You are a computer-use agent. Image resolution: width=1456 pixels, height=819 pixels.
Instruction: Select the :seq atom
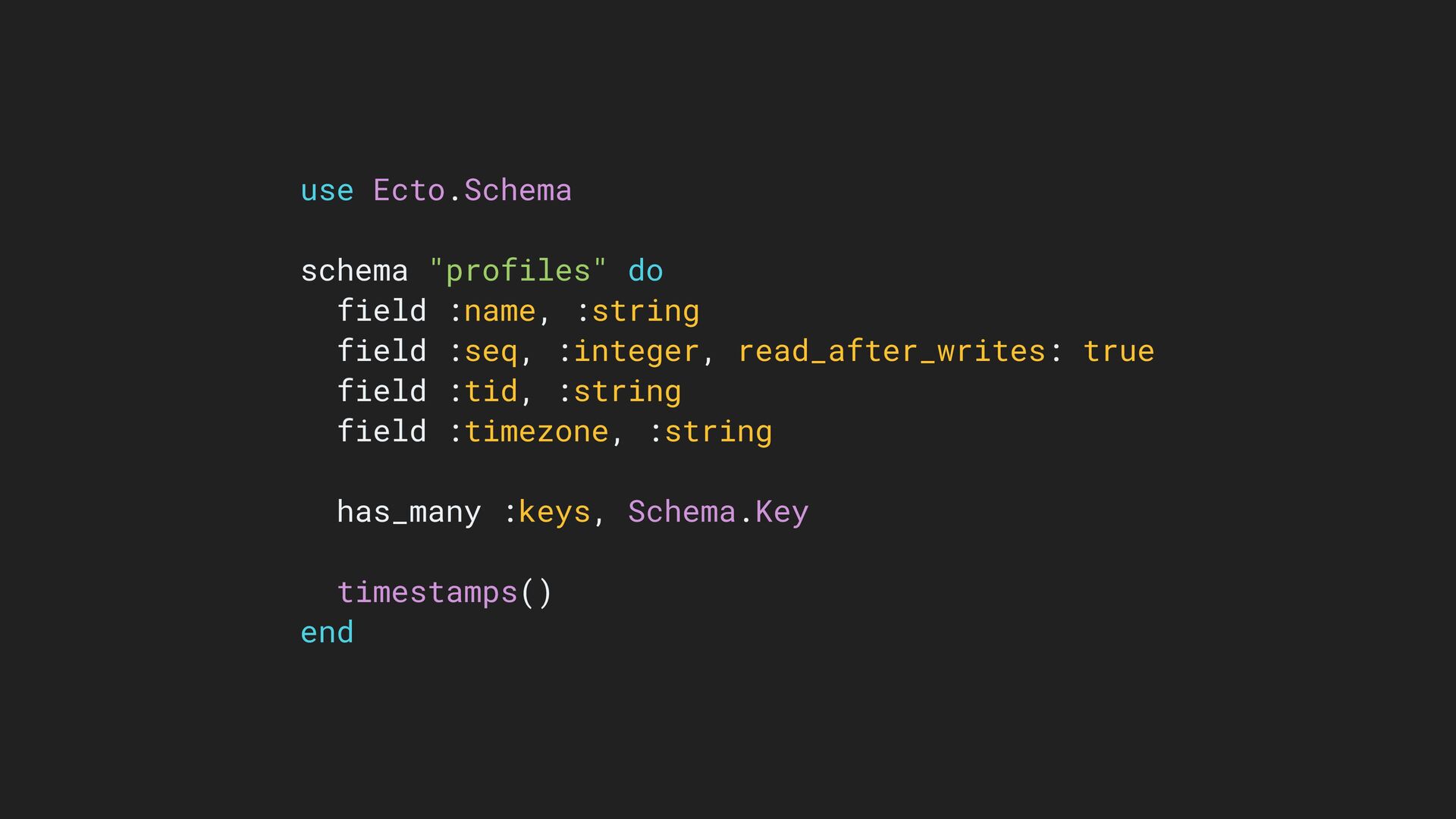(483, 352)
